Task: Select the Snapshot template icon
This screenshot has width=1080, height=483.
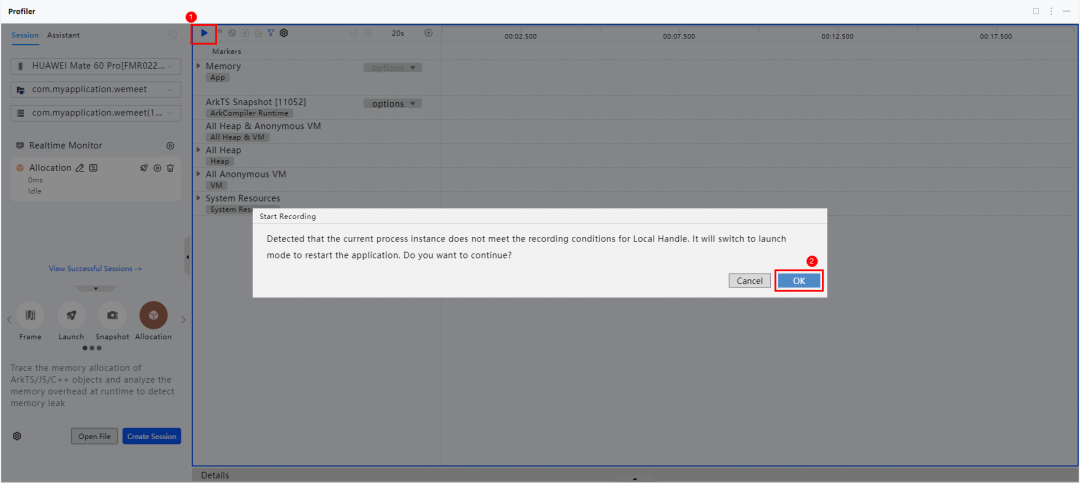Action: 112,315
